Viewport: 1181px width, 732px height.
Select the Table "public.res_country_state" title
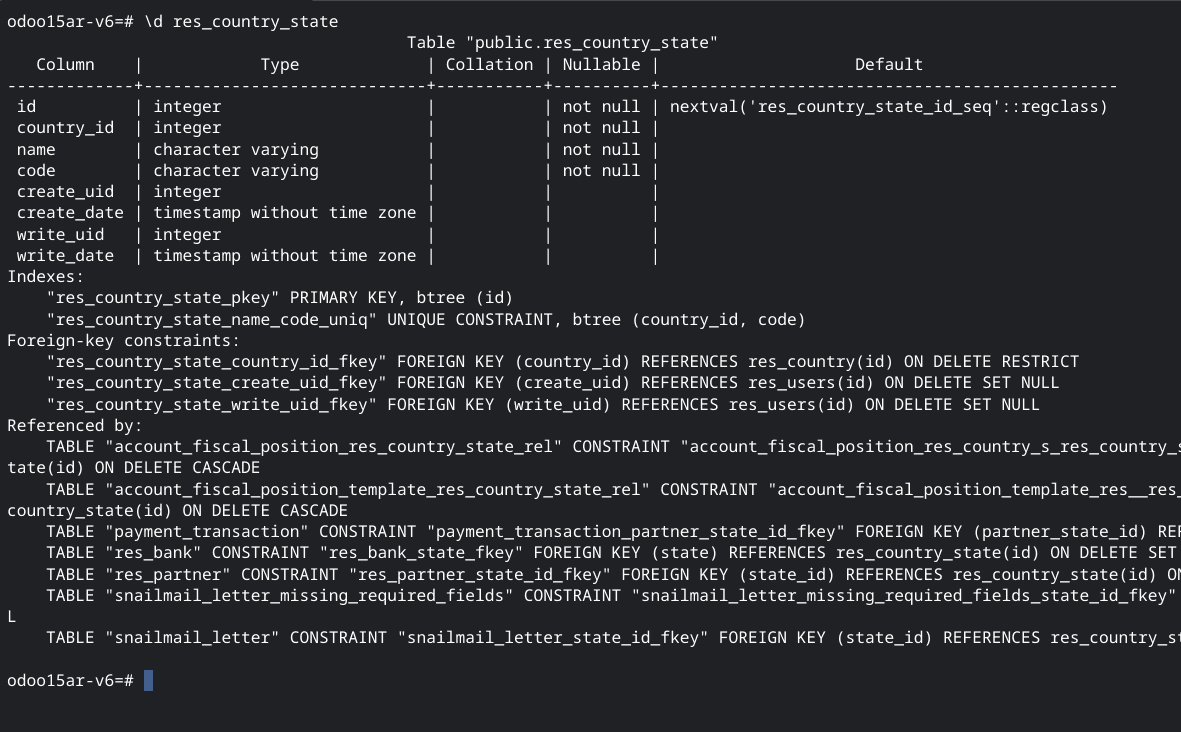click(562, 43)
